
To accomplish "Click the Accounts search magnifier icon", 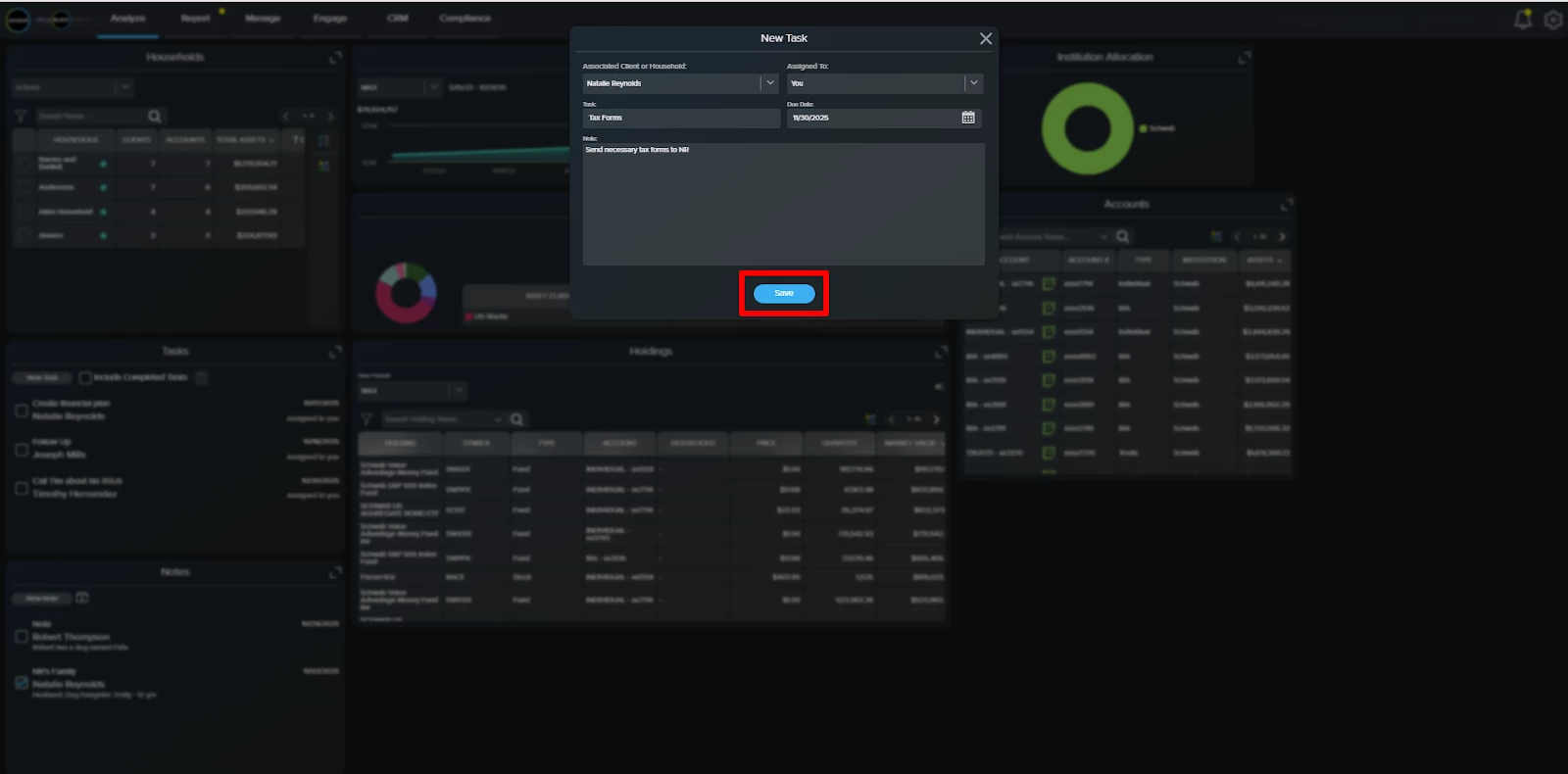I will pyautogui.click(x=1122, y=237).
